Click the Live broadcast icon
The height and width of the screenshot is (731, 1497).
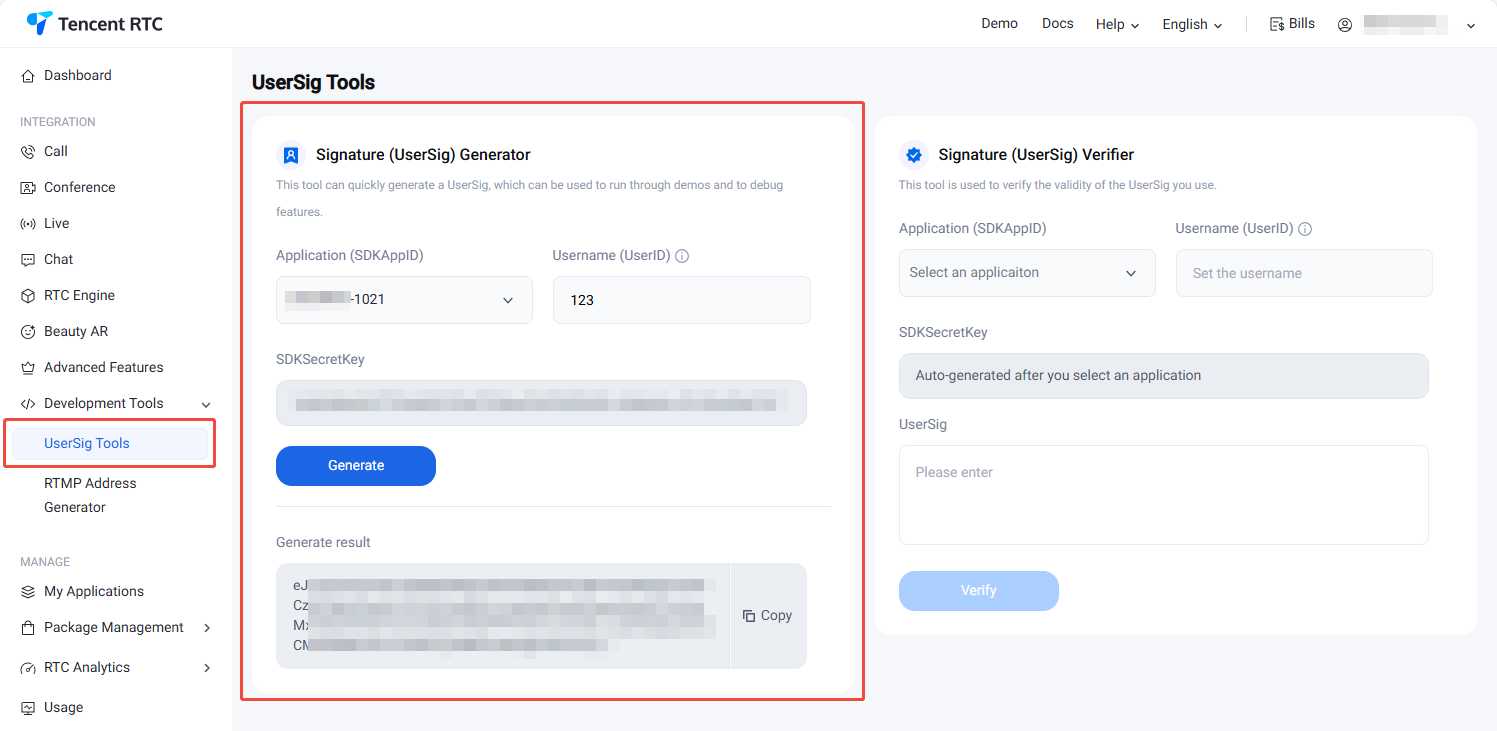28,224
